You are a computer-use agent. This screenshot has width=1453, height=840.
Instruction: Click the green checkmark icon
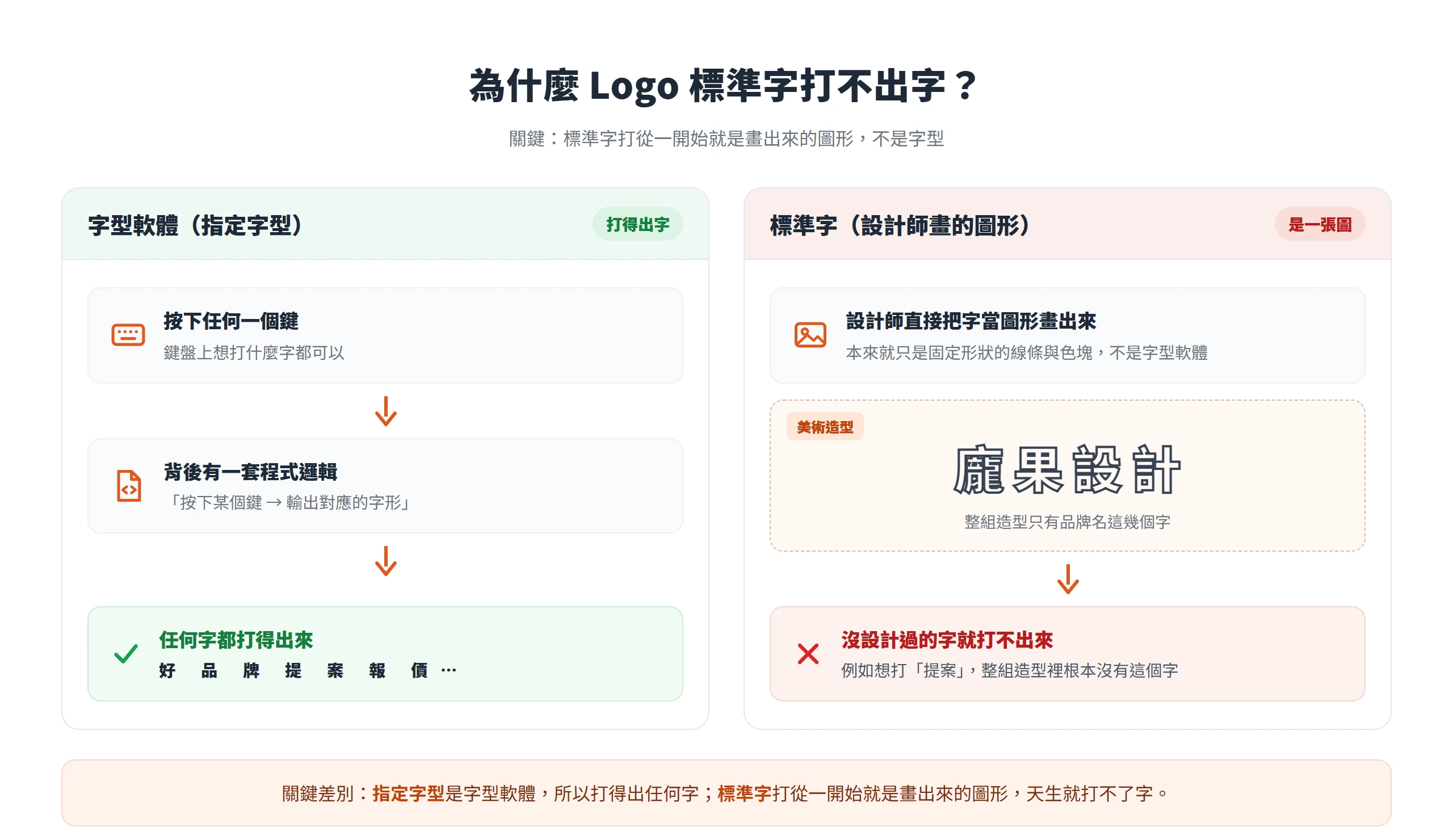tap(125, 653)
